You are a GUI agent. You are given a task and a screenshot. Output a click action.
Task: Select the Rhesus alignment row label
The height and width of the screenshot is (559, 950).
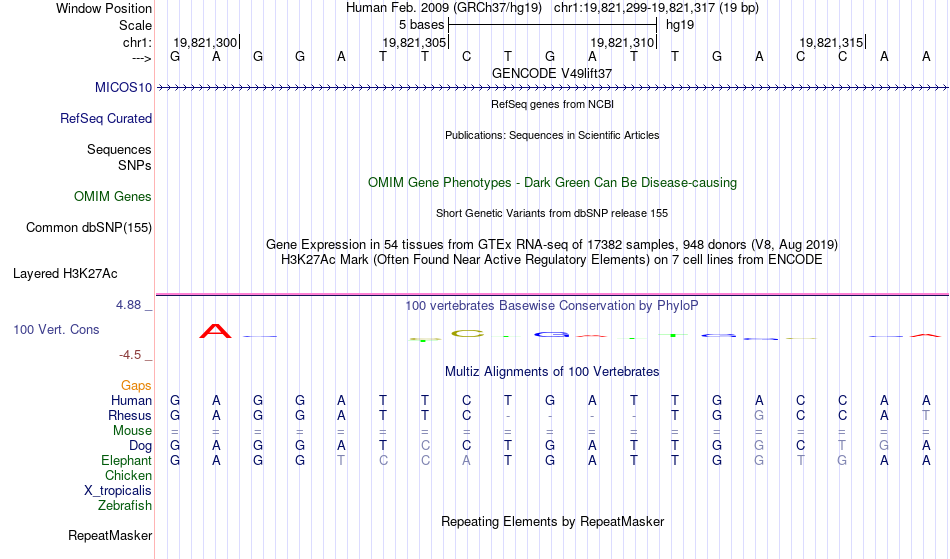click(130, 415)
